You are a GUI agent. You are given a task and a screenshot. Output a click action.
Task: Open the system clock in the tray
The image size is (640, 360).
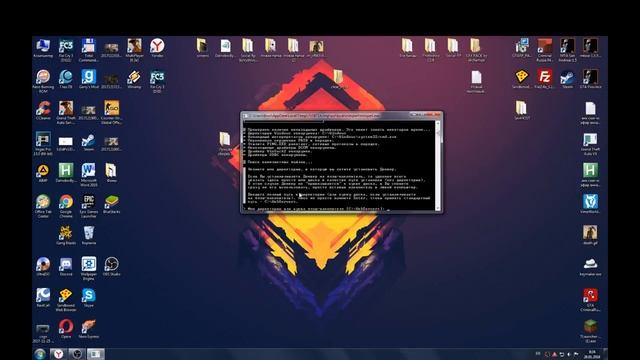pyautogui.click(x=592, y=353)
